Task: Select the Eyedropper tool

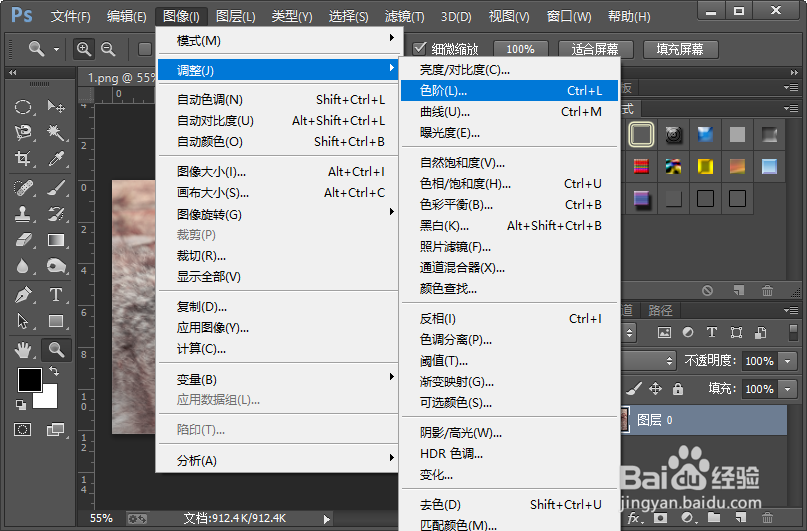Action: 56,158
